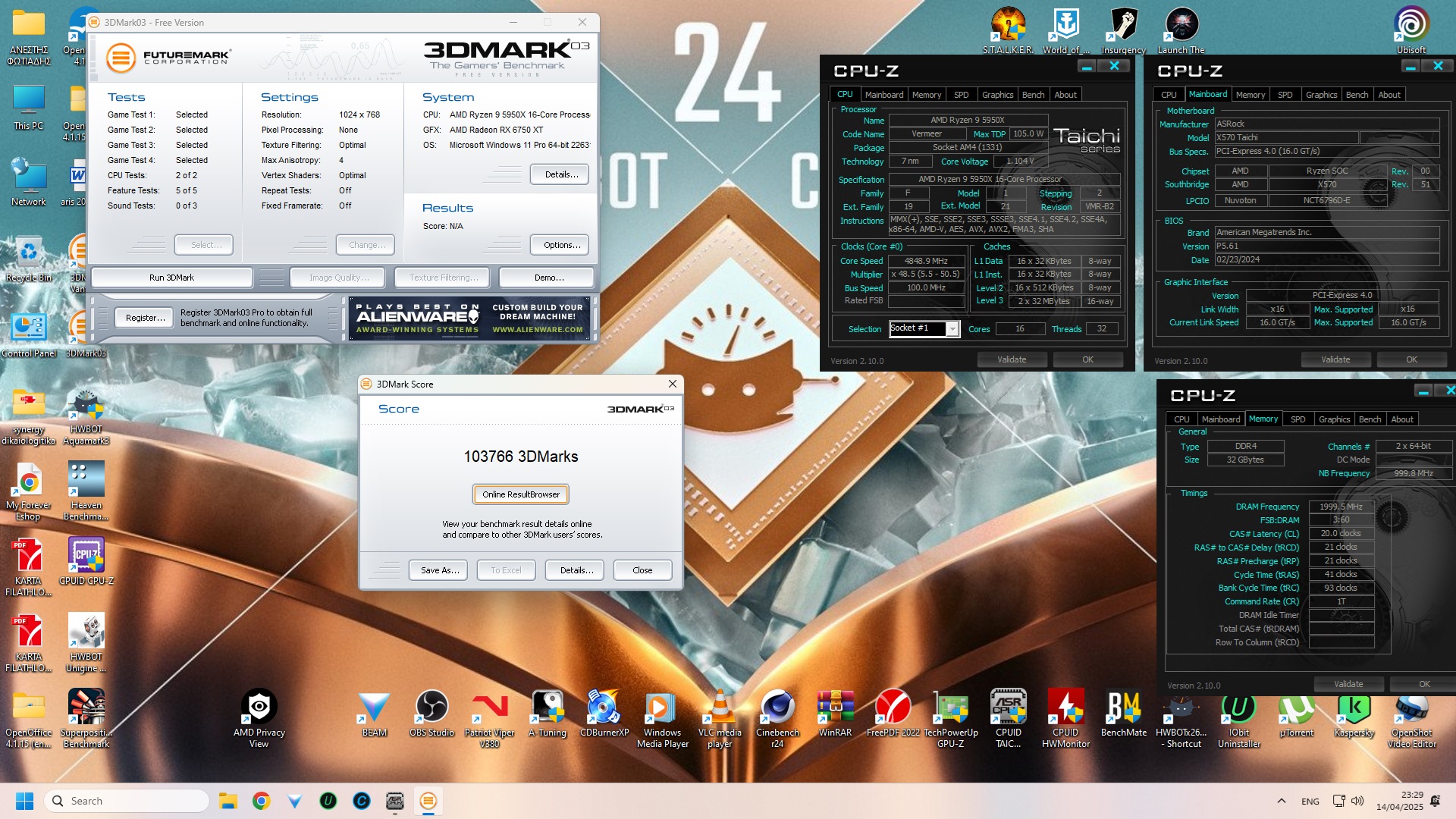Open Superposition Benchmark desktop icon
The width and height of the screenshot is (1456, 819).
(x=86, y=719)
